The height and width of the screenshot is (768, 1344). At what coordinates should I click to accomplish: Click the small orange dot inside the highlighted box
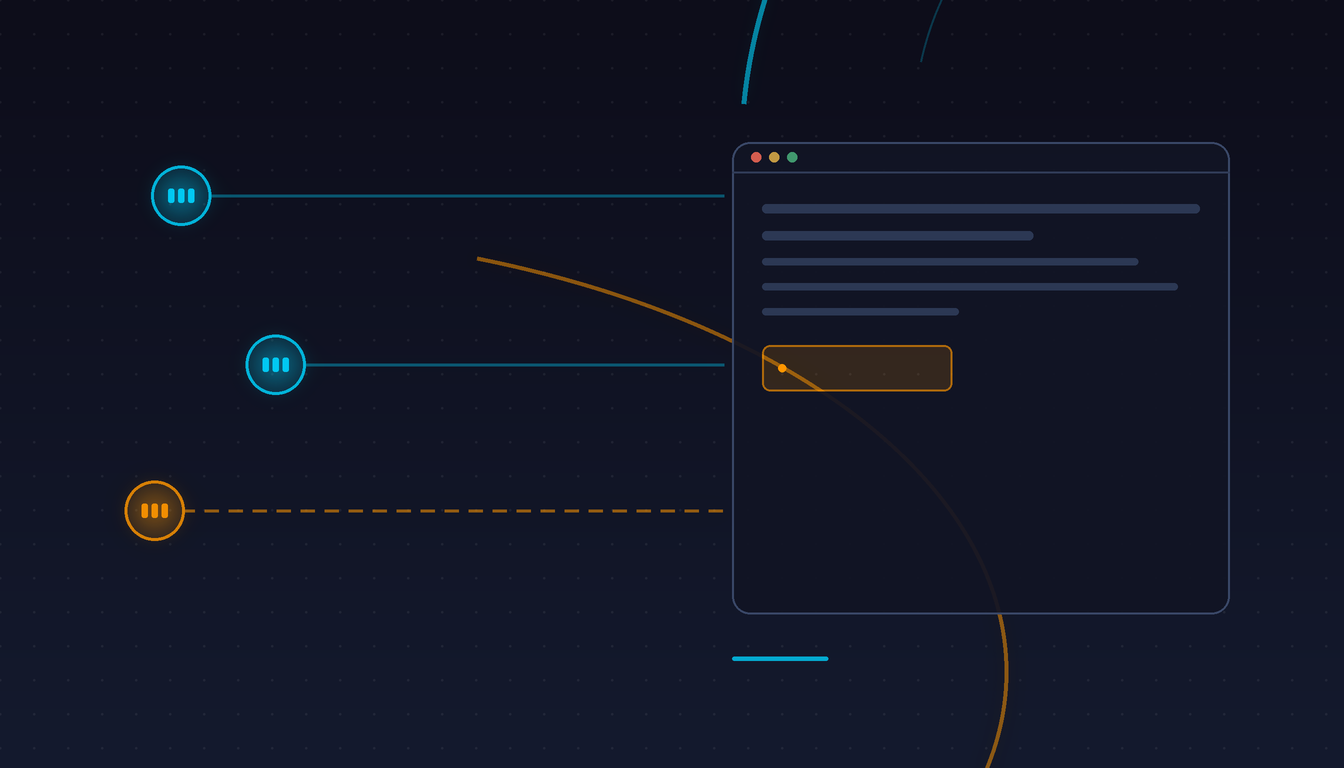pyautogui.click(x=782, y=368)
